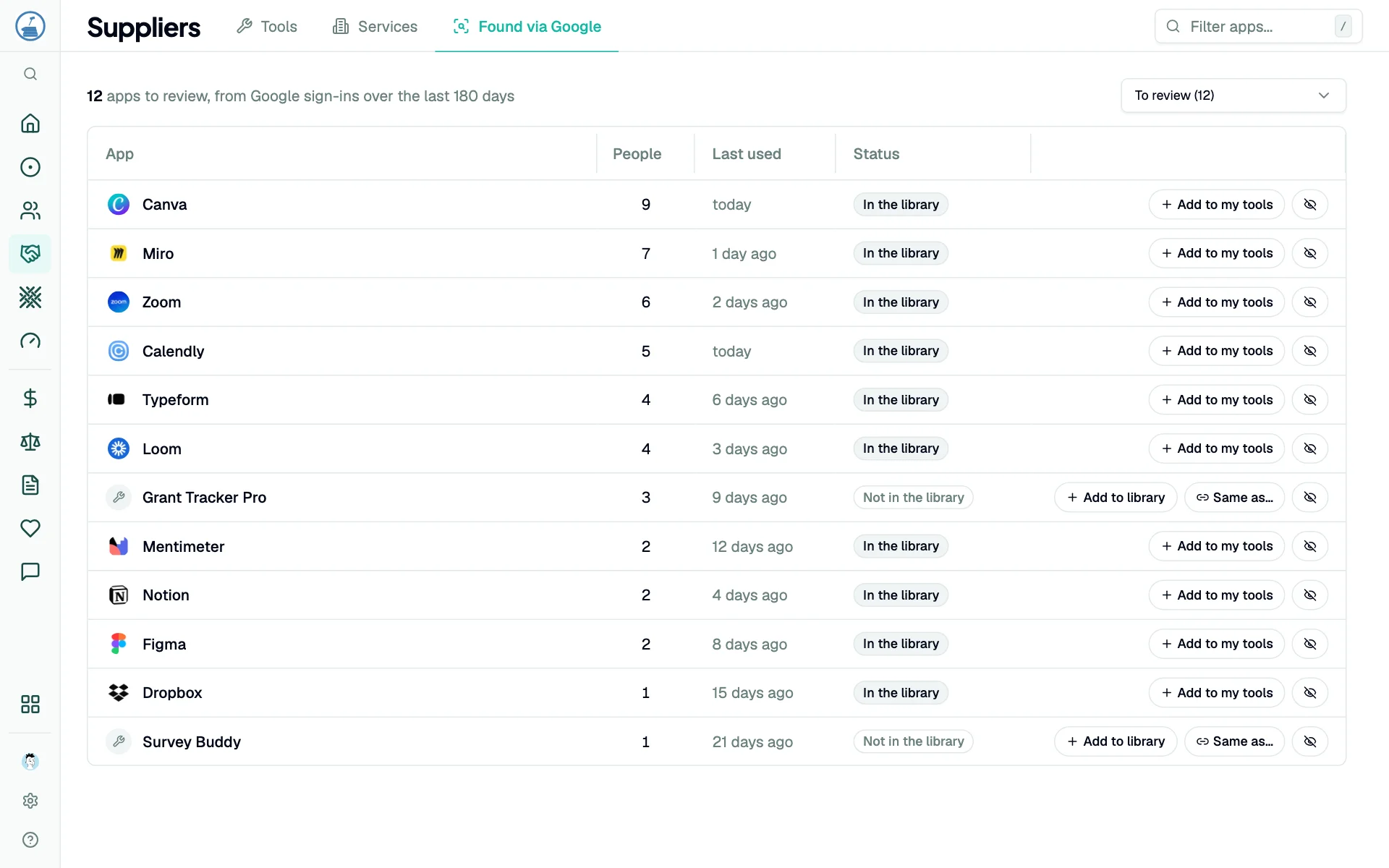Open the settings gear icon in the sidebar
The height and width of the screenshot is (868, 1389).
[x=30, y=801]
